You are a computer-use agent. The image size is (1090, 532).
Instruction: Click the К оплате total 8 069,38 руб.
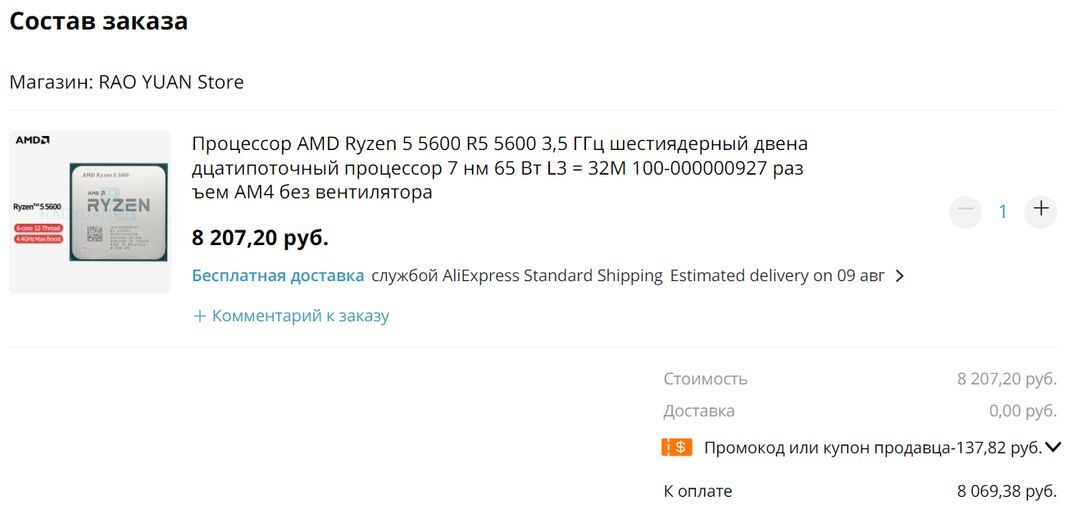1006,491
